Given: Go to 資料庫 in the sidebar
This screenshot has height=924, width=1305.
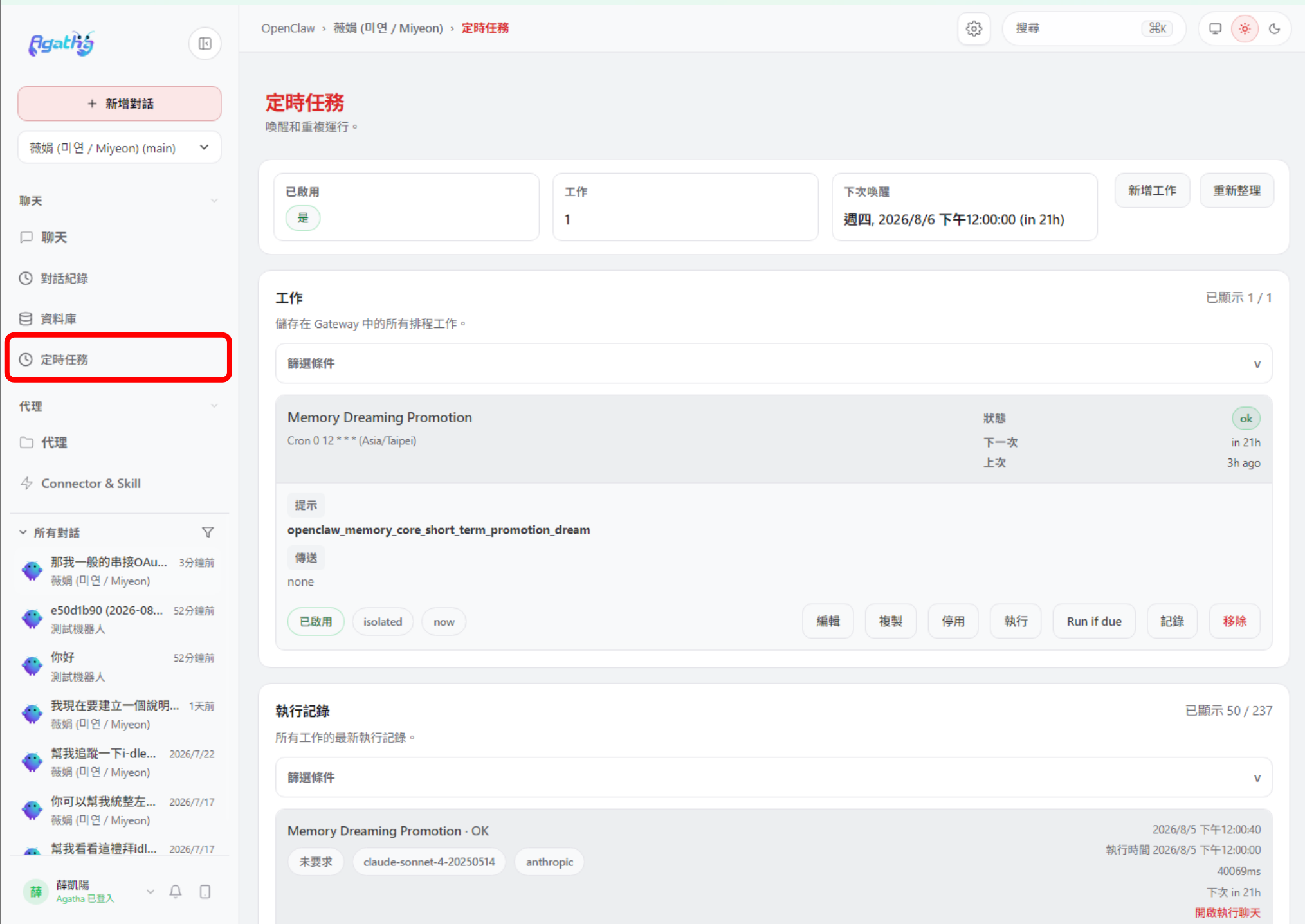Looking at the screenshot, I should pyautogui.click(x=119, y=318).
